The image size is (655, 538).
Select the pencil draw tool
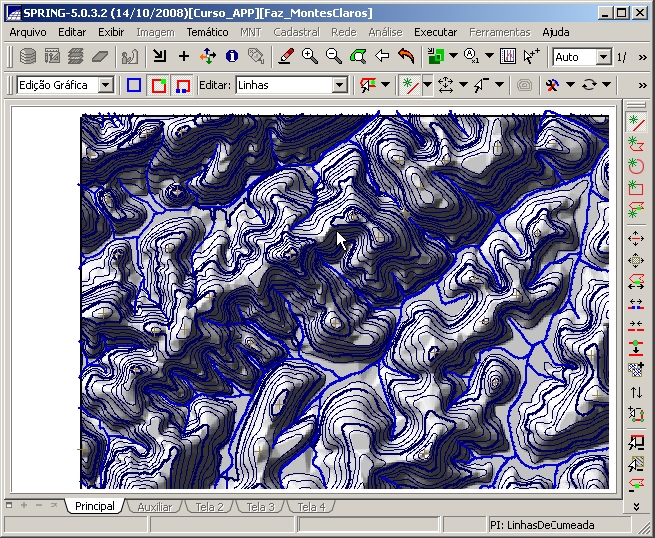coord(286,57)
